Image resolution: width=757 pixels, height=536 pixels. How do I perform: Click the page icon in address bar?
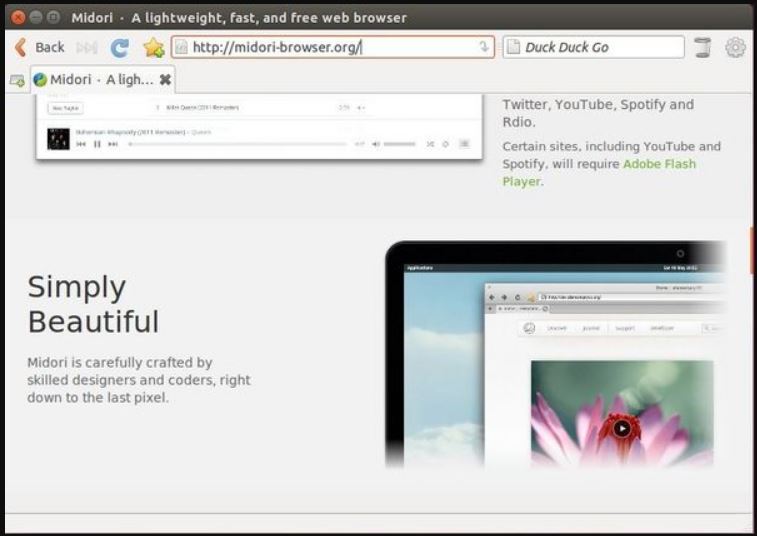[182, 47]
